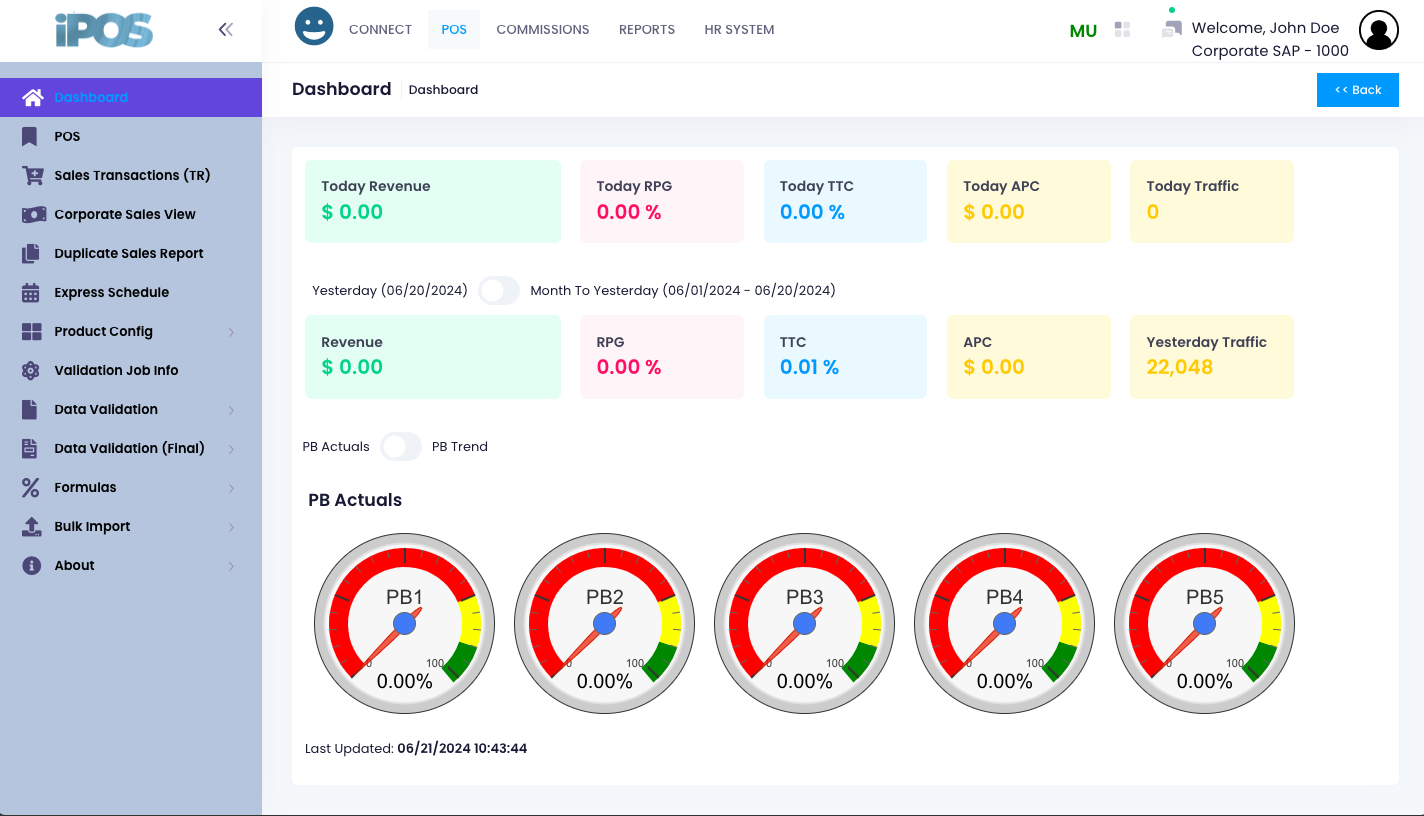Toggle Yesterday to Month To Yesterday switch
Image resolution: width=1424 pixels, height=816 pixels.
pyautogui.click(x=499, y=291)
